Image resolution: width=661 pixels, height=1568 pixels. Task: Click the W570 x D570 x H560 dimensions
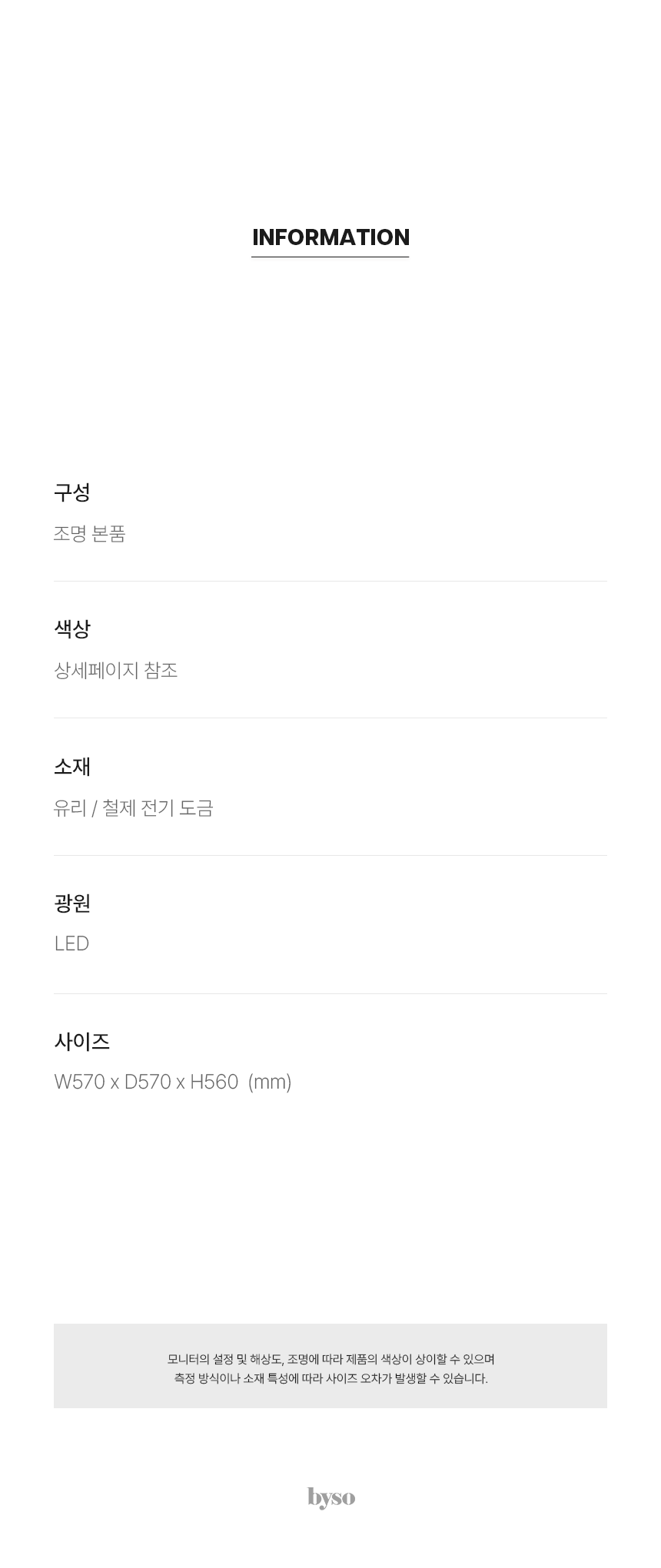(146, 1082)
